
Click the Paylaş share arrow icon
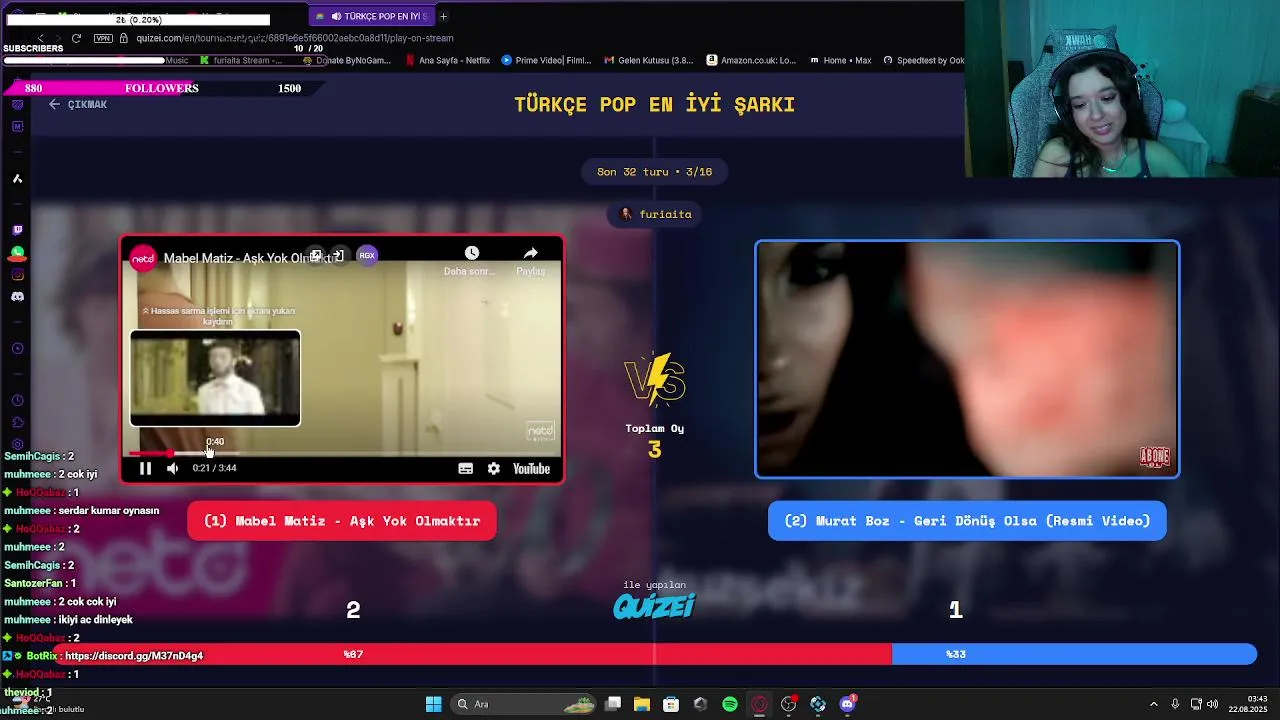coord(530,253)
